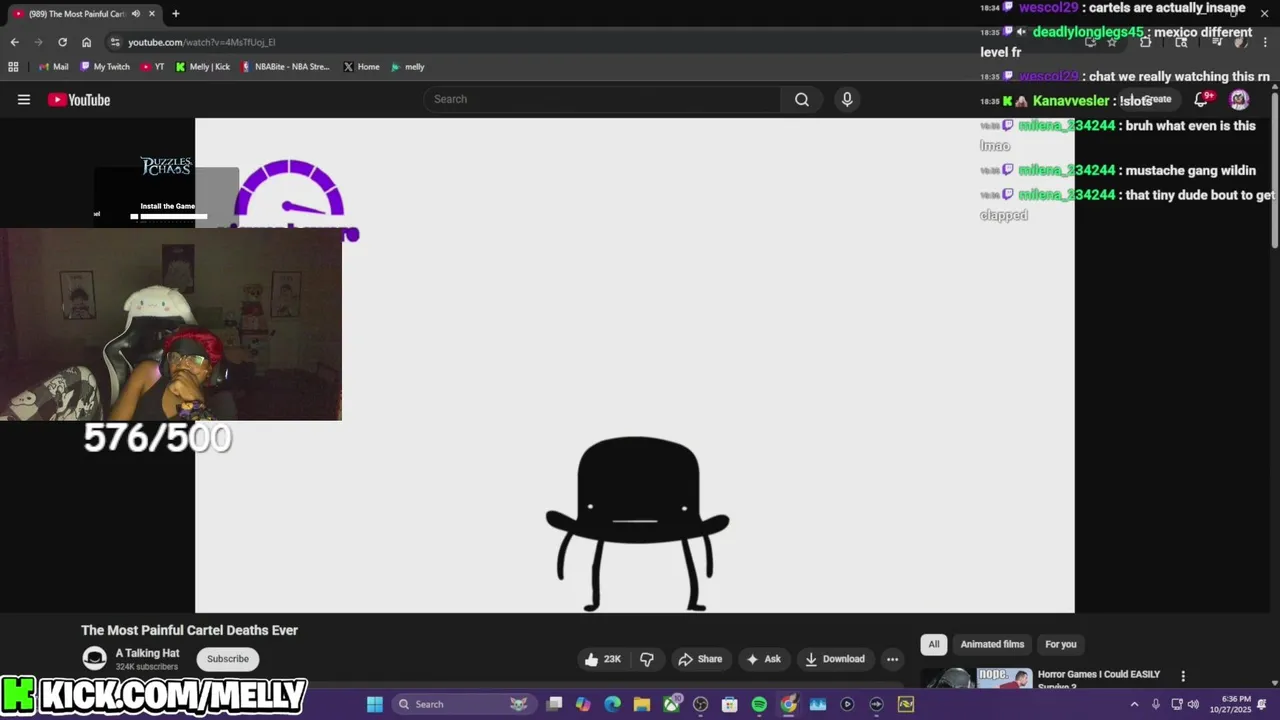Image resolution: width=1280 pixels, height=720 pixels.
Task: Click the YouTube search field
Action: pos(603,99)
